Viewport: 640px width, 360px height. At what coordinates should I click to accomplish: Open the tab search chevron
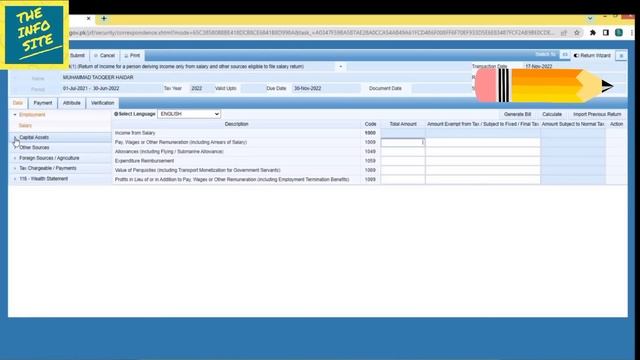tap(590, 18)
